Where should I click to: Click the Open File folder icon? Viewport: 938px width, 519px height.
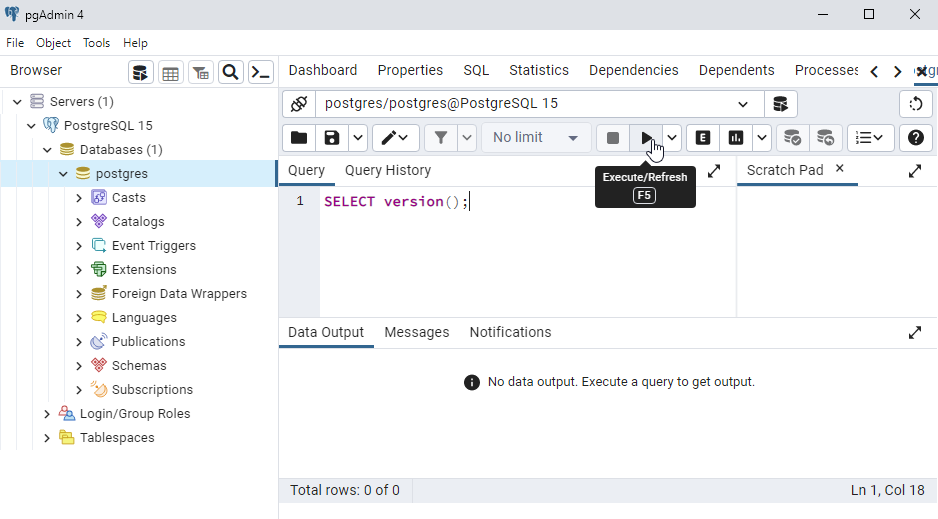pos(298,138)
